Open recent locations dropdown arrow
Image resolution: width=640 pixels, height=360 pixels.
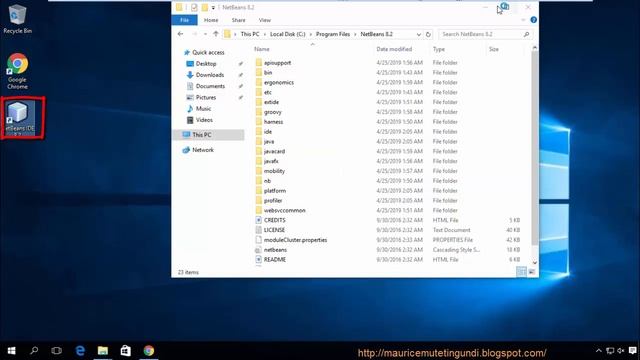tap(205, 34)
